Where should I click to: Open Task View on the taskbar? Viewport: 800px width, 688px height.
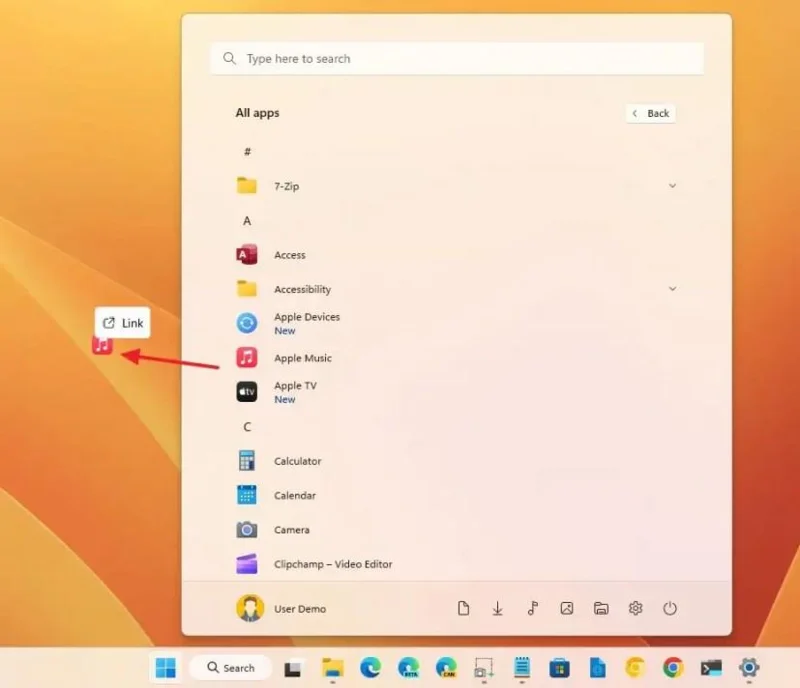coord(292,668)
